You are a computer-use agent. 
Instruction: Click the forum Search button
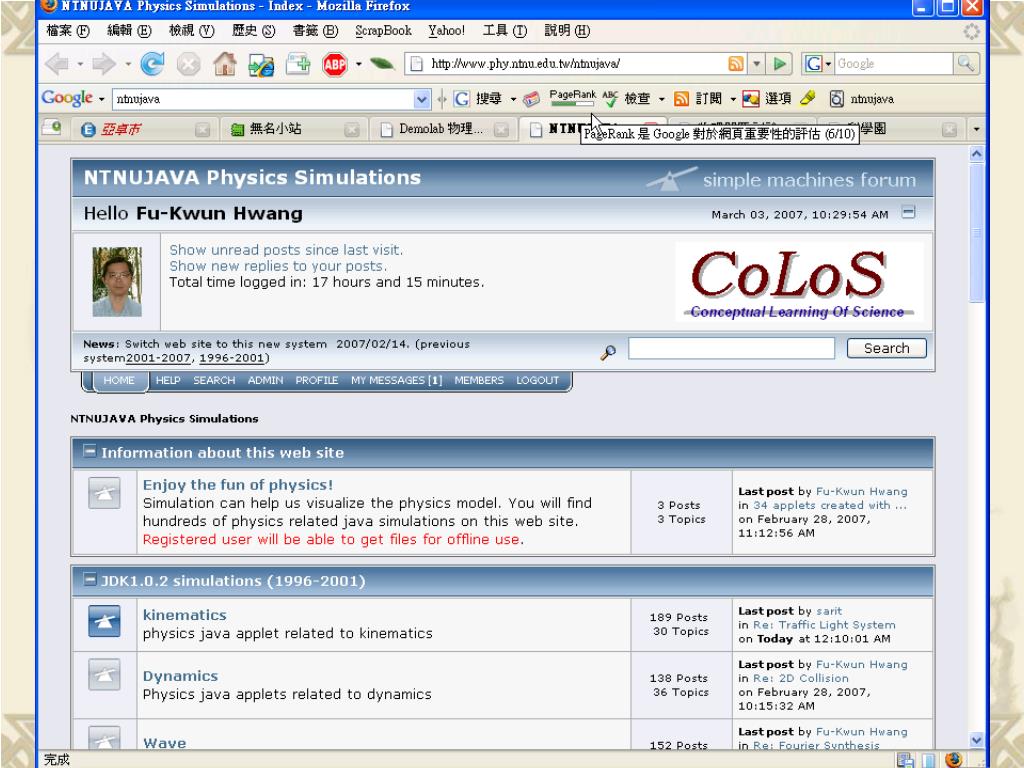[x=887, y=348]
